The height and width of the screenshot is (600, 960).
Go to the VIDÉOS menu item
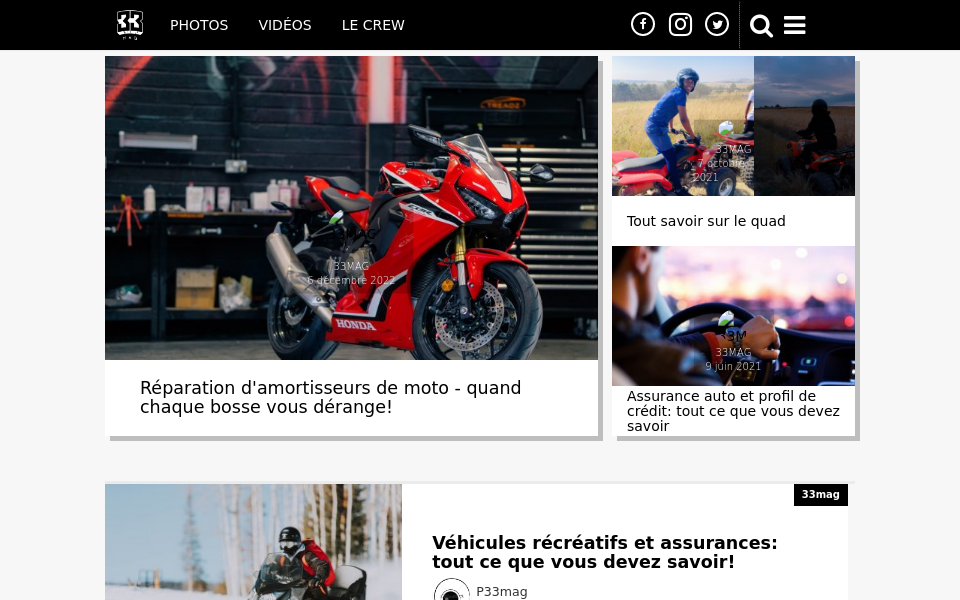coord(285,25)
